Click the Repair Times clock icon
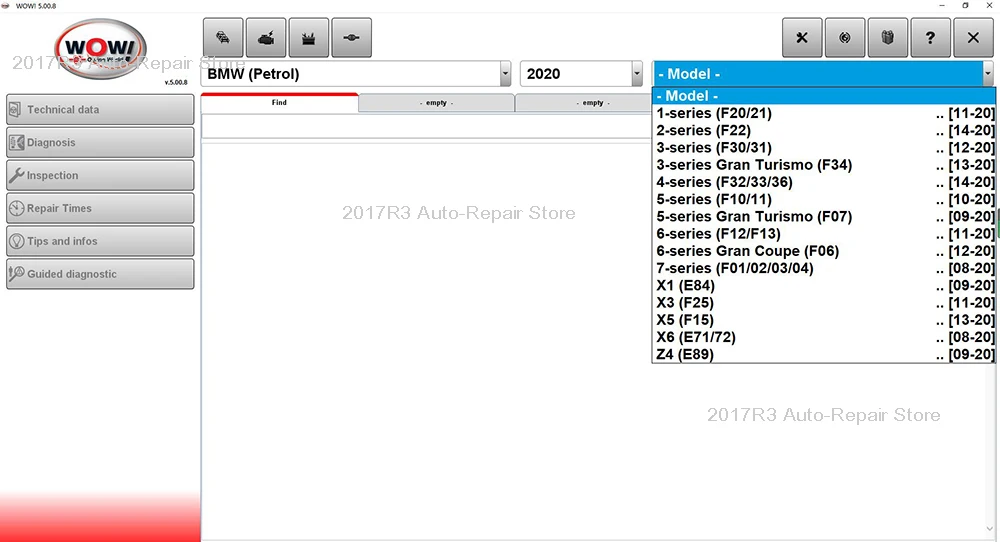Image resolution: width=1000 pixels, height=542 pixels. point(16,208)
